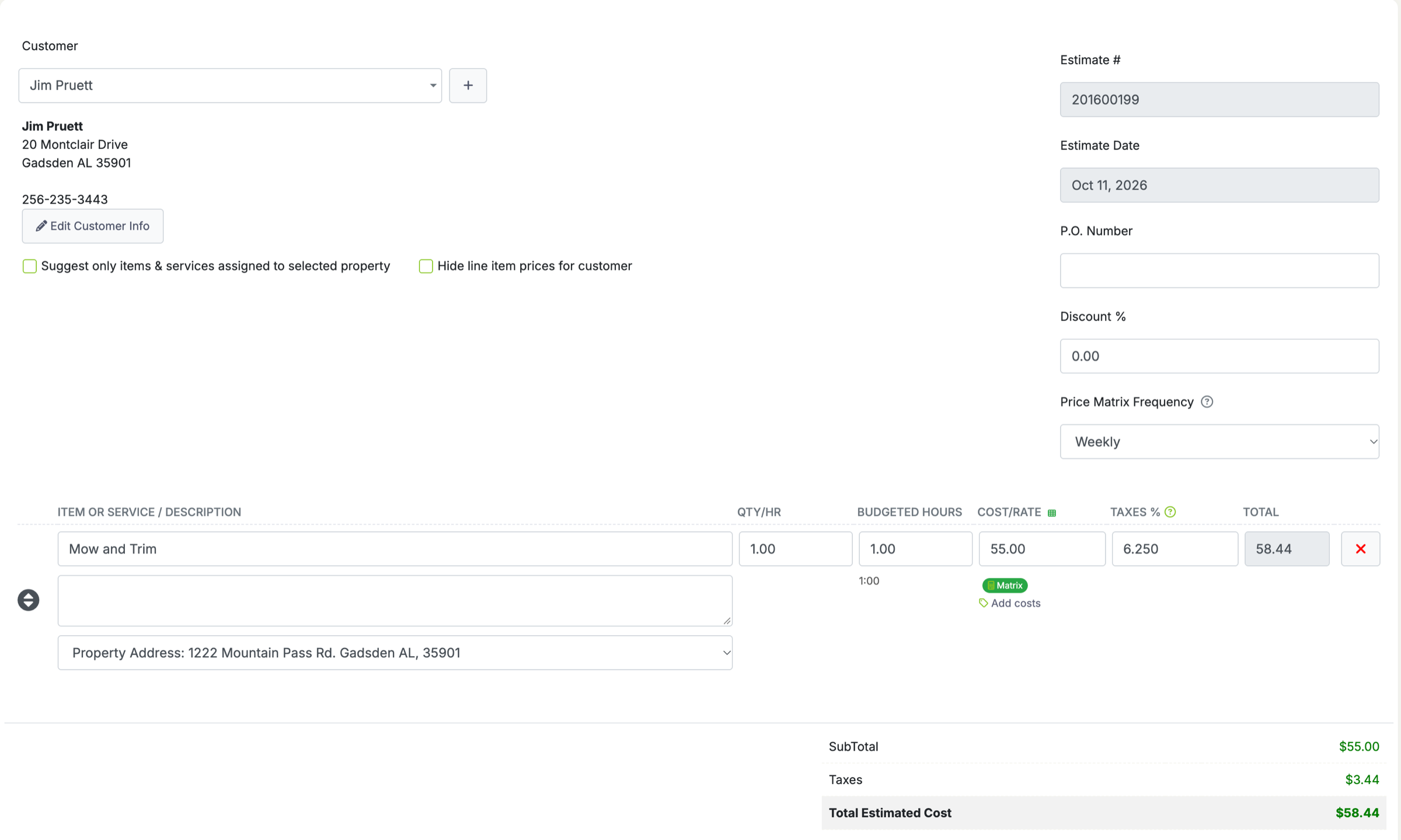This screenshot has height=840, width=1401.
Task: Open the Cost/Rate matrix table icon
Action: click(1051, 513)
